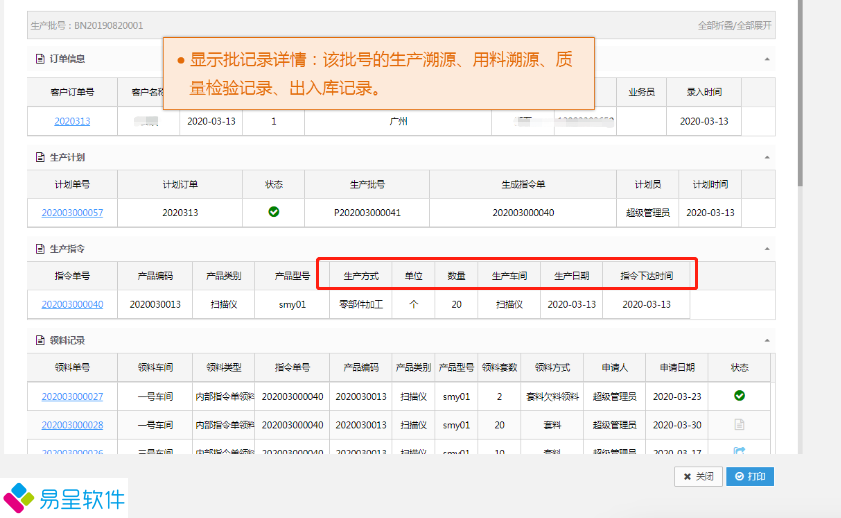The image size is (841, 518).
Task: Click the 录入时间 column header
Action: click(704, 92)
